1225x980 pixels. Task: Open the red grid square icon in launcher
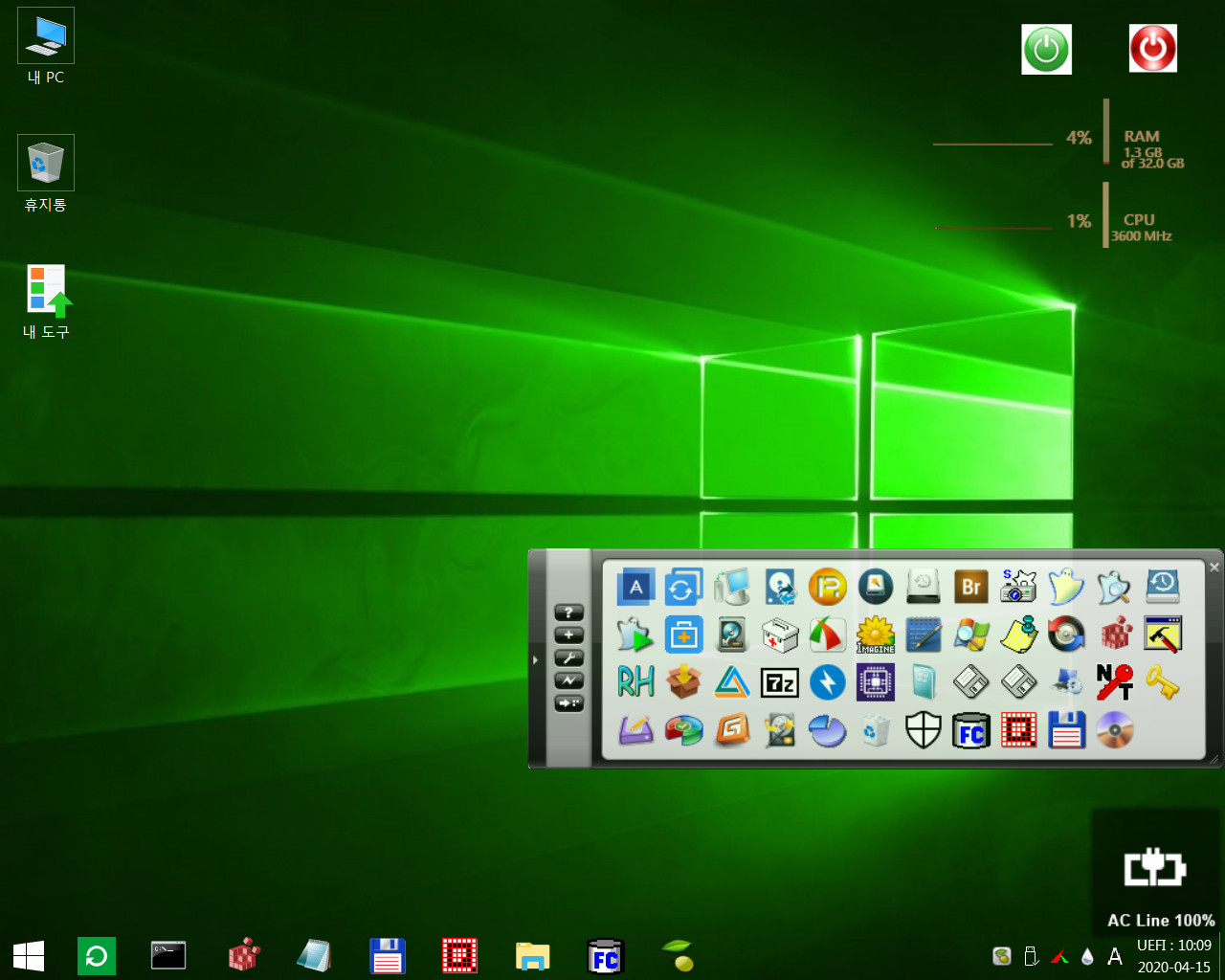pos(1018,730)
